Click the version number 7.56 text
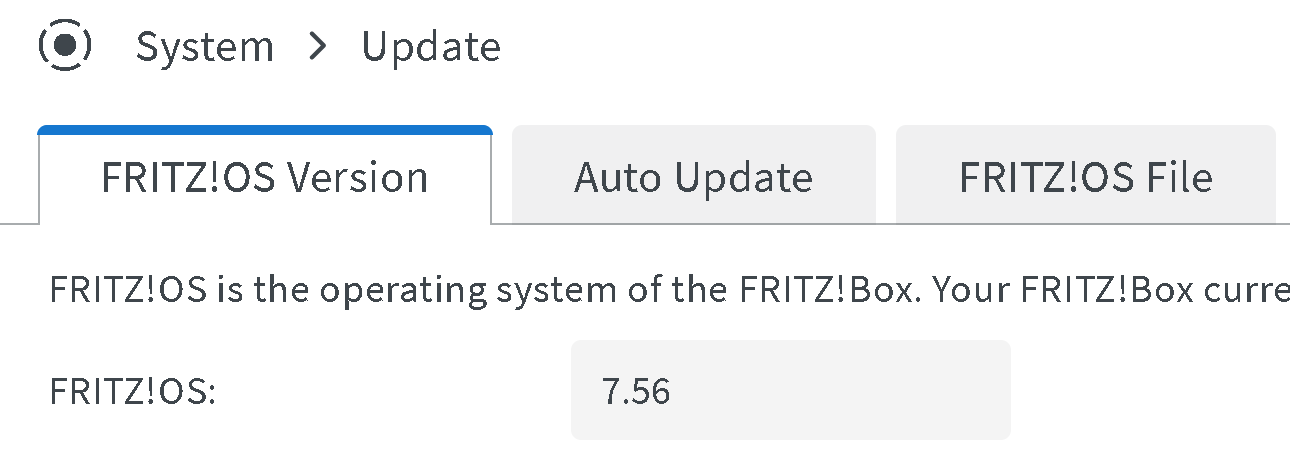 pos(636,391)
